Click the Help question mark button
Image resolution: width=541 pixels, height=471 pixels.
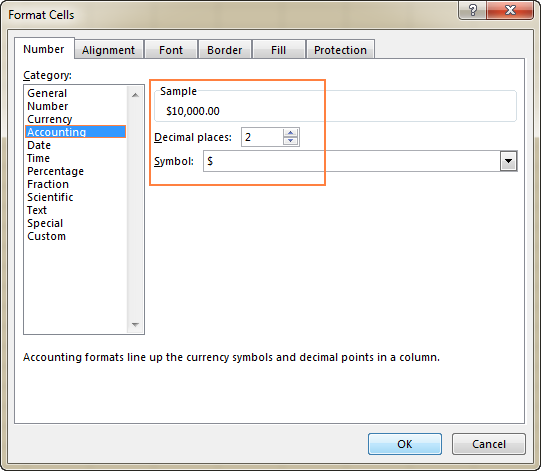472,10
